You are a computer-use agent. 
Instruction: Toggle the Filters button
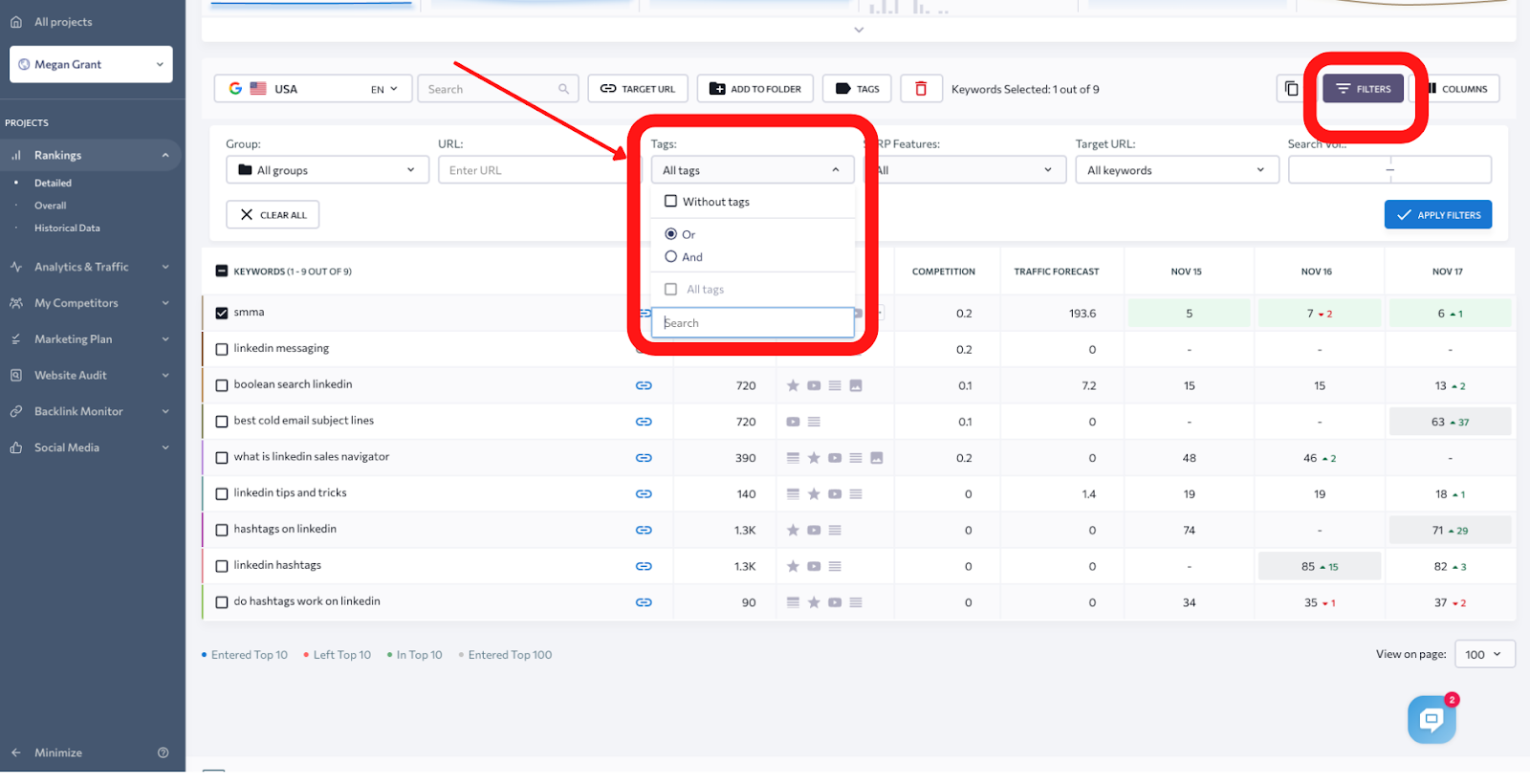[x=1364, y=89]
